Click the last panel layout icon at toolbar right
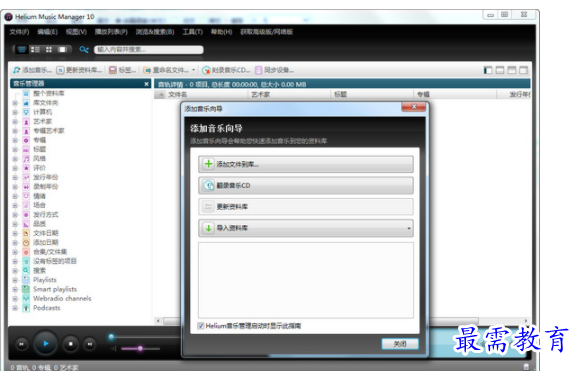 pos(523,70)
